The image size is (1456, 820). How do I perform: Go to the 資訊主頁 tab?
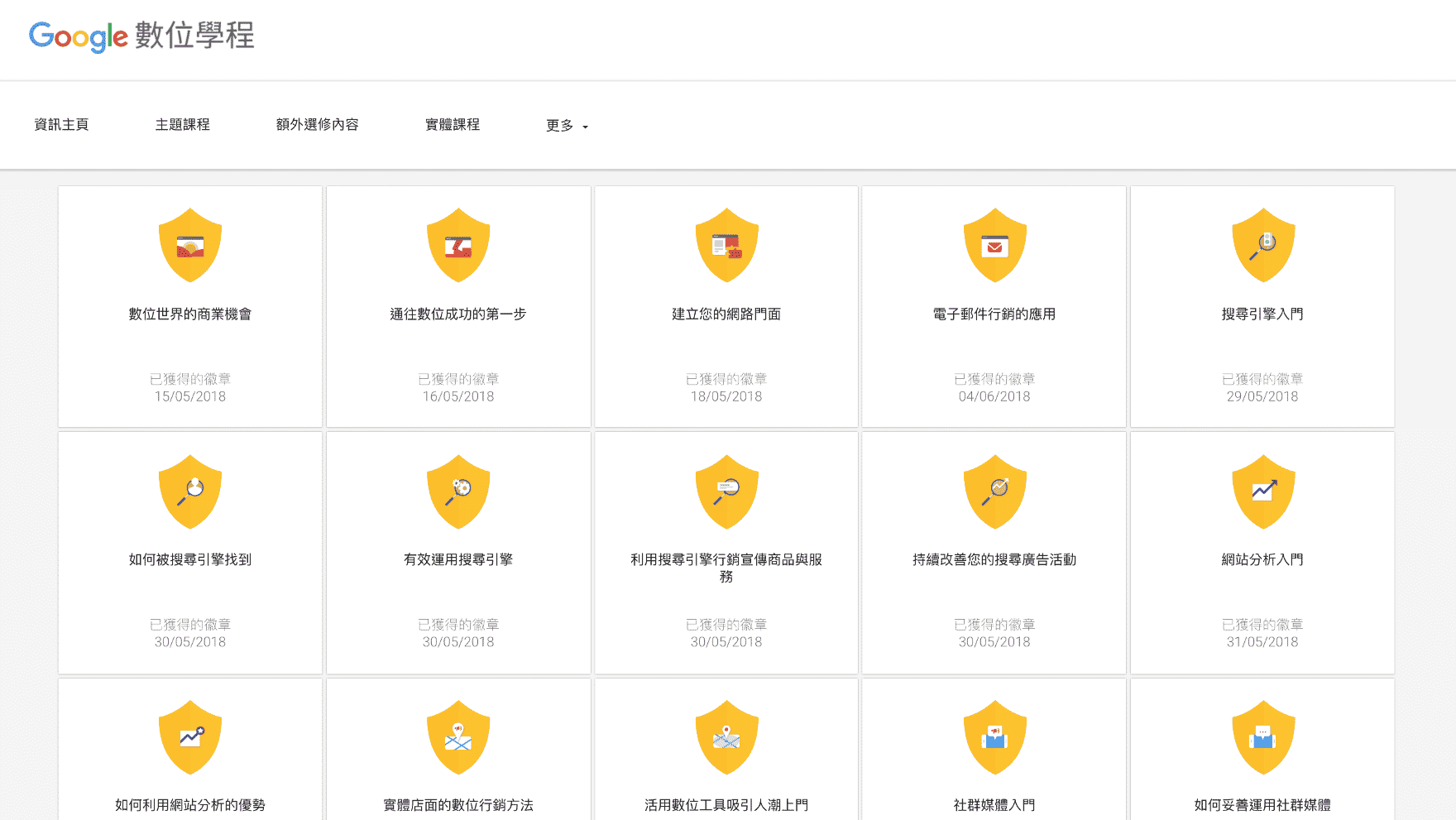coord(61,125)
